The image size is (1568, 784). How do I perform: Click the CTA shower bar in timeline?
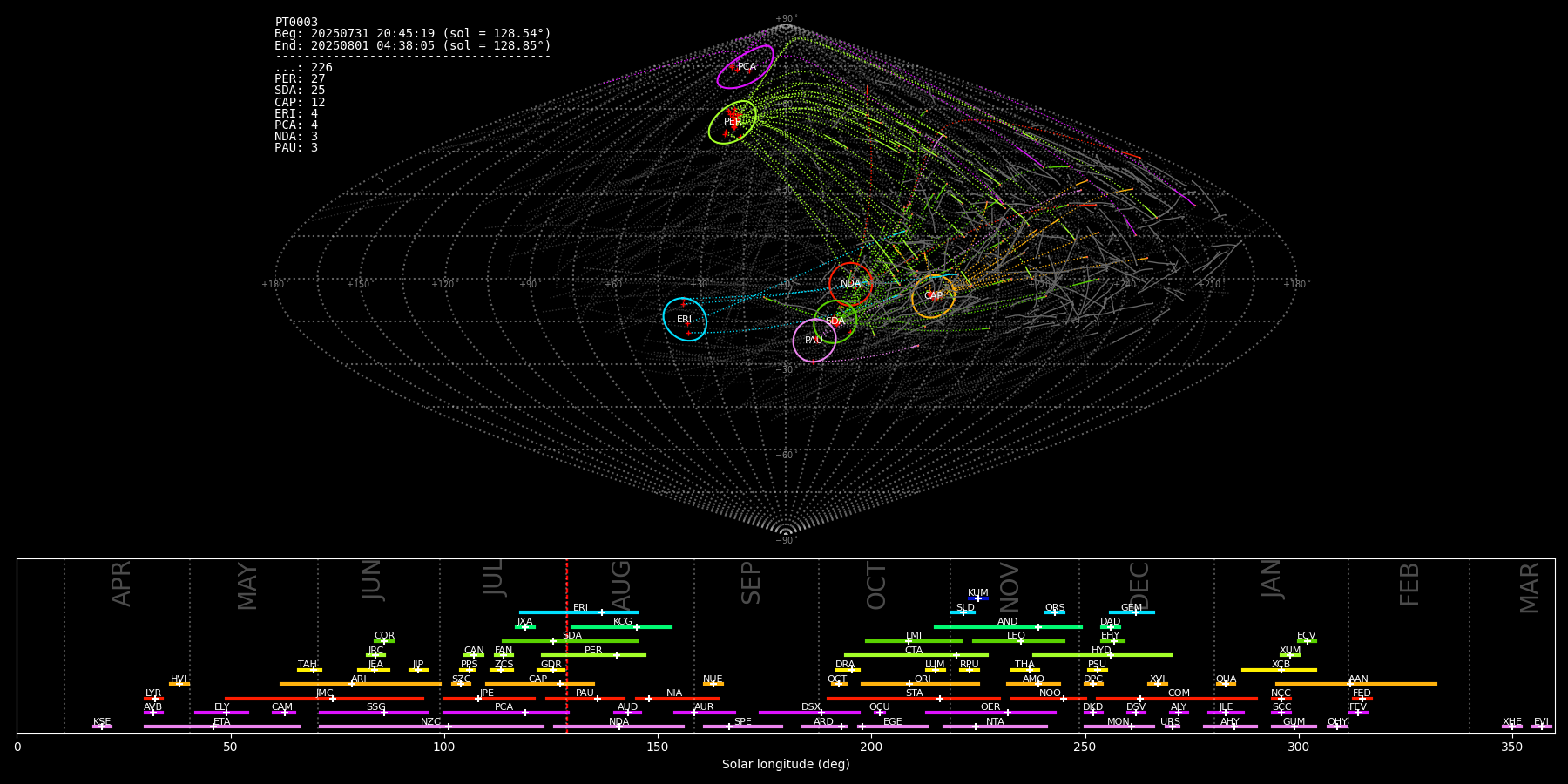pyautogui.click(x=916, y=655)
